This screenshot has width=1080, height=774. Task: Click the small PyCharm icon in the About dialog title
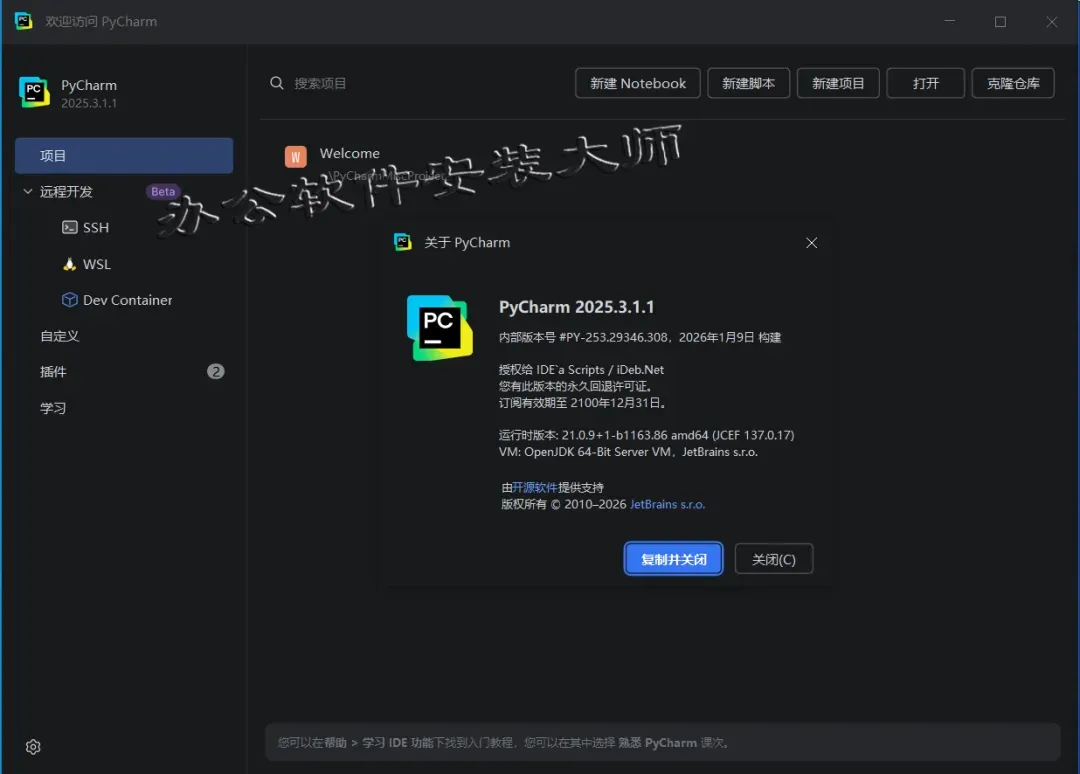coord(403,242)
